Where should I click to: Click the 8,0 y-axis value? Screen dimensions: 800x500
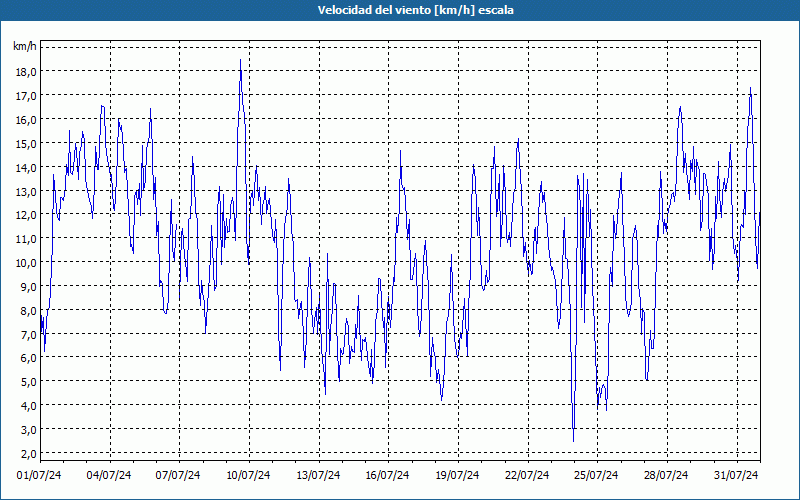28,311
